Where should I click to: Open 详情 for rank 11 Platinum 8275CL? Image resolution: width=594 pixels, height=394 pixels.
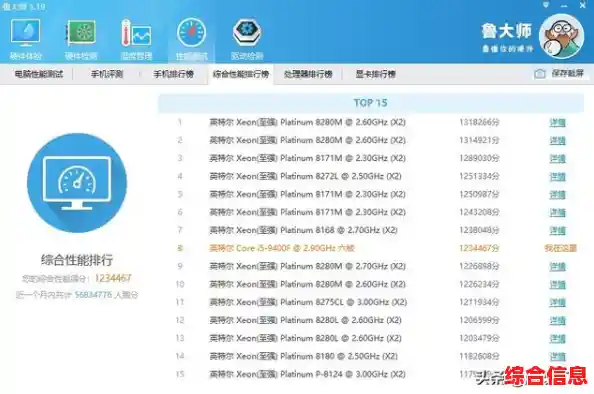tap(557, 302)
